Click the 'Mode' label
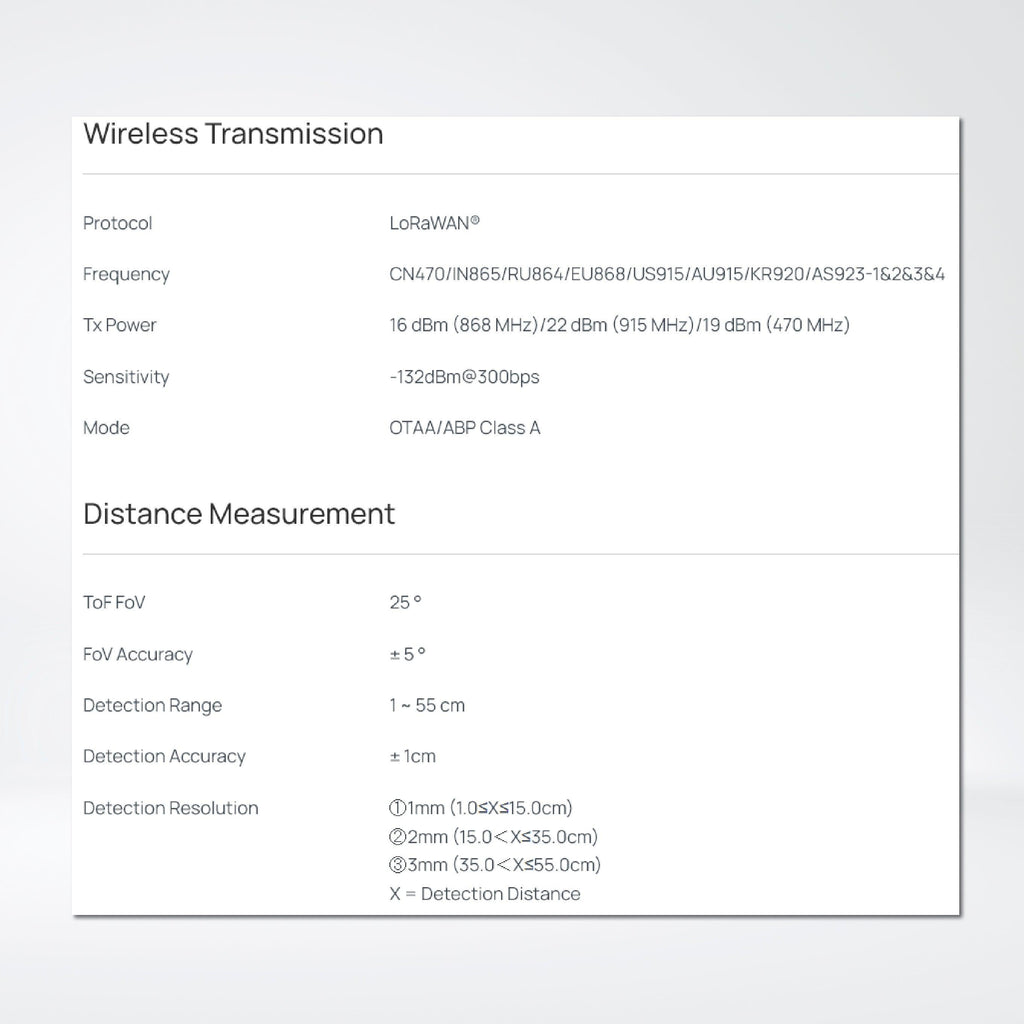This screenshot has width=1024, height=1024. coord(106,428)
